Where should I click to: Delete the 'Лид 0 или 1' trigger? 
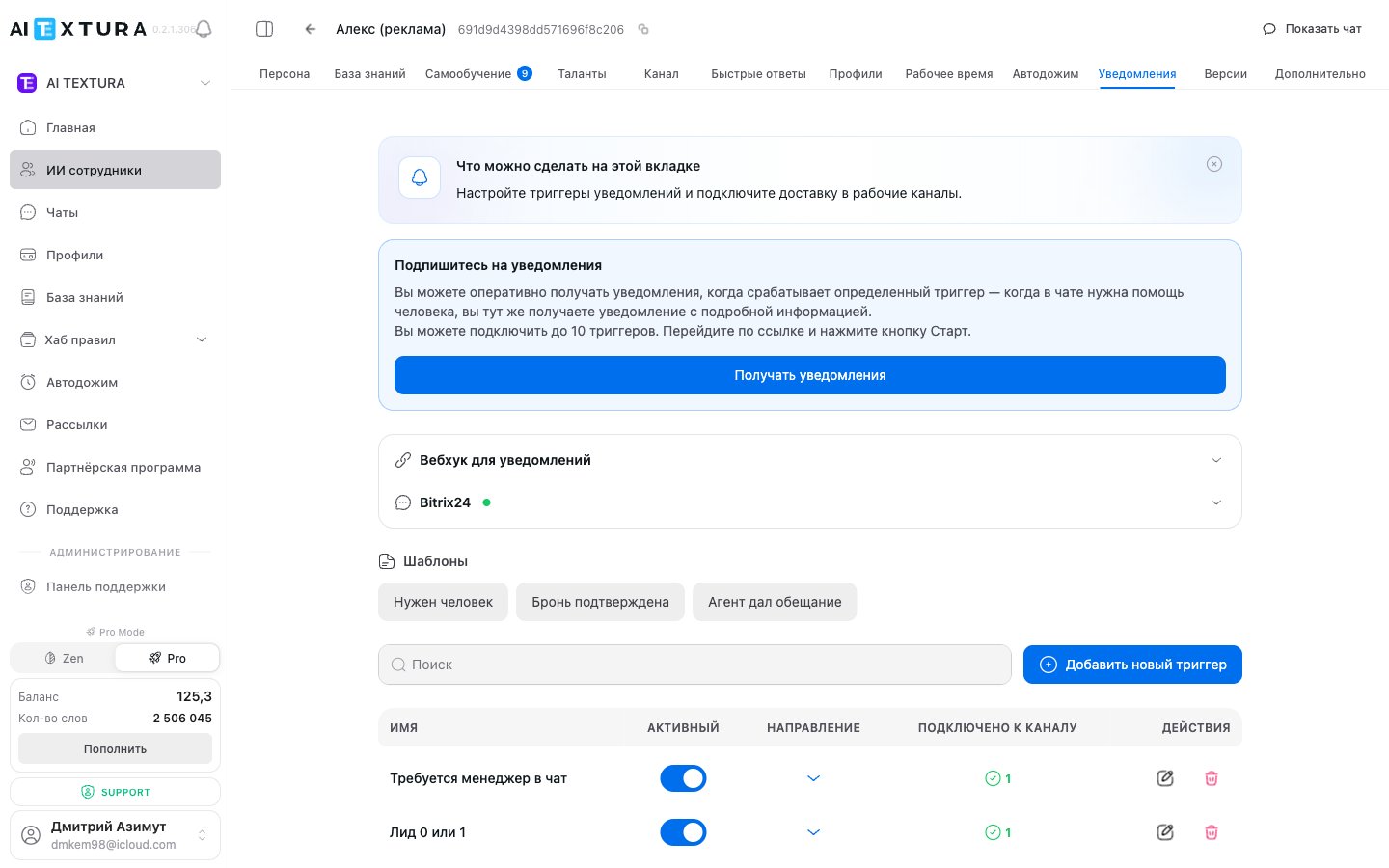pos(1212,832)
